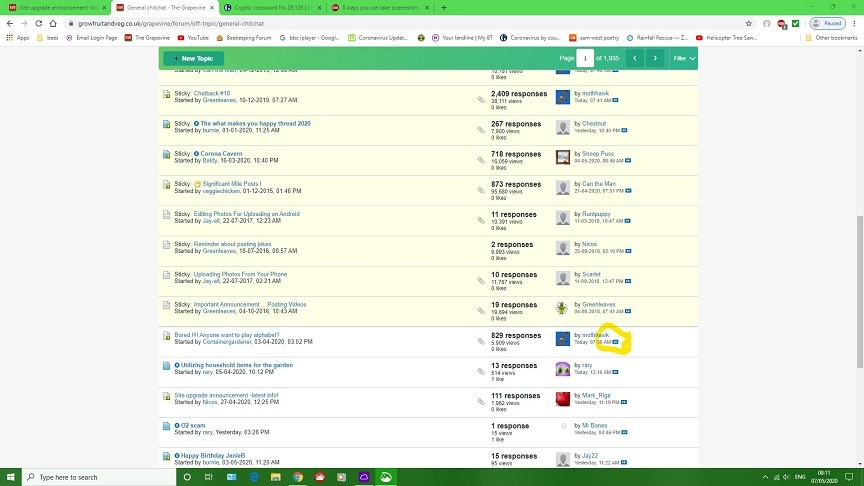The width and height of the screenshot is (864, 486).
Task: Open the Filter dropdown
Action: click(684, 58)
